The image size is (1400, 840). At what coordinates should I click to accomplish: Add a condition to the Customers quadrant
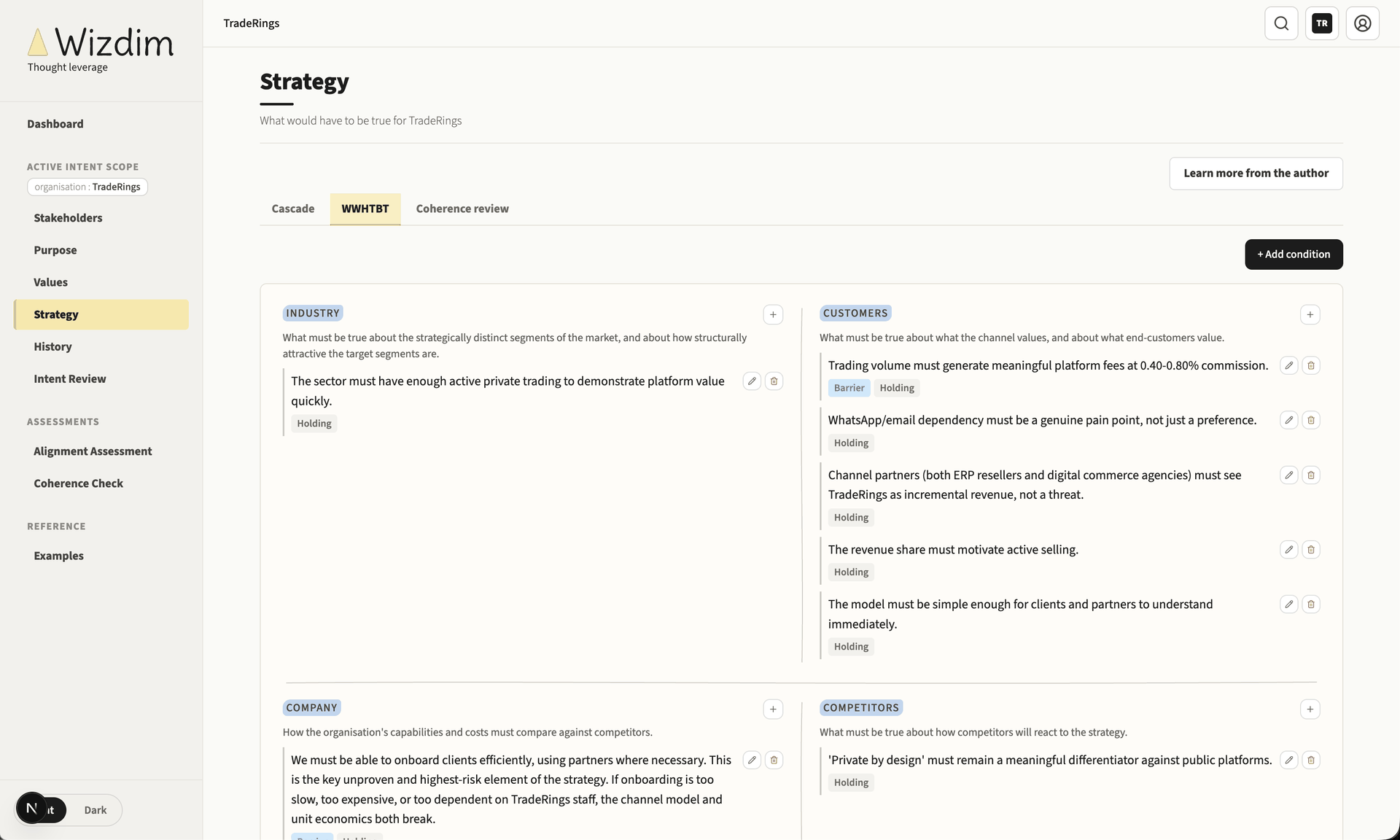1310,314
